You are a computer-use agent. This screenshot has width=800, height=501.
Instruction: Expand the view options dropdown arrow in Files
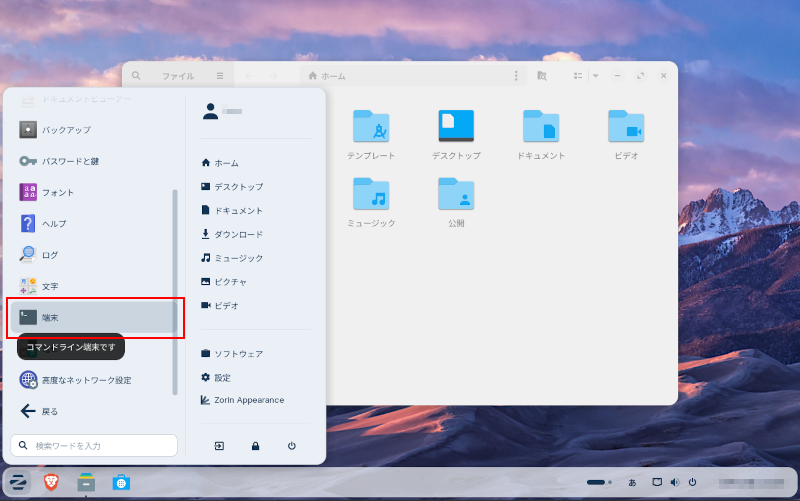(x=595, y=76)
